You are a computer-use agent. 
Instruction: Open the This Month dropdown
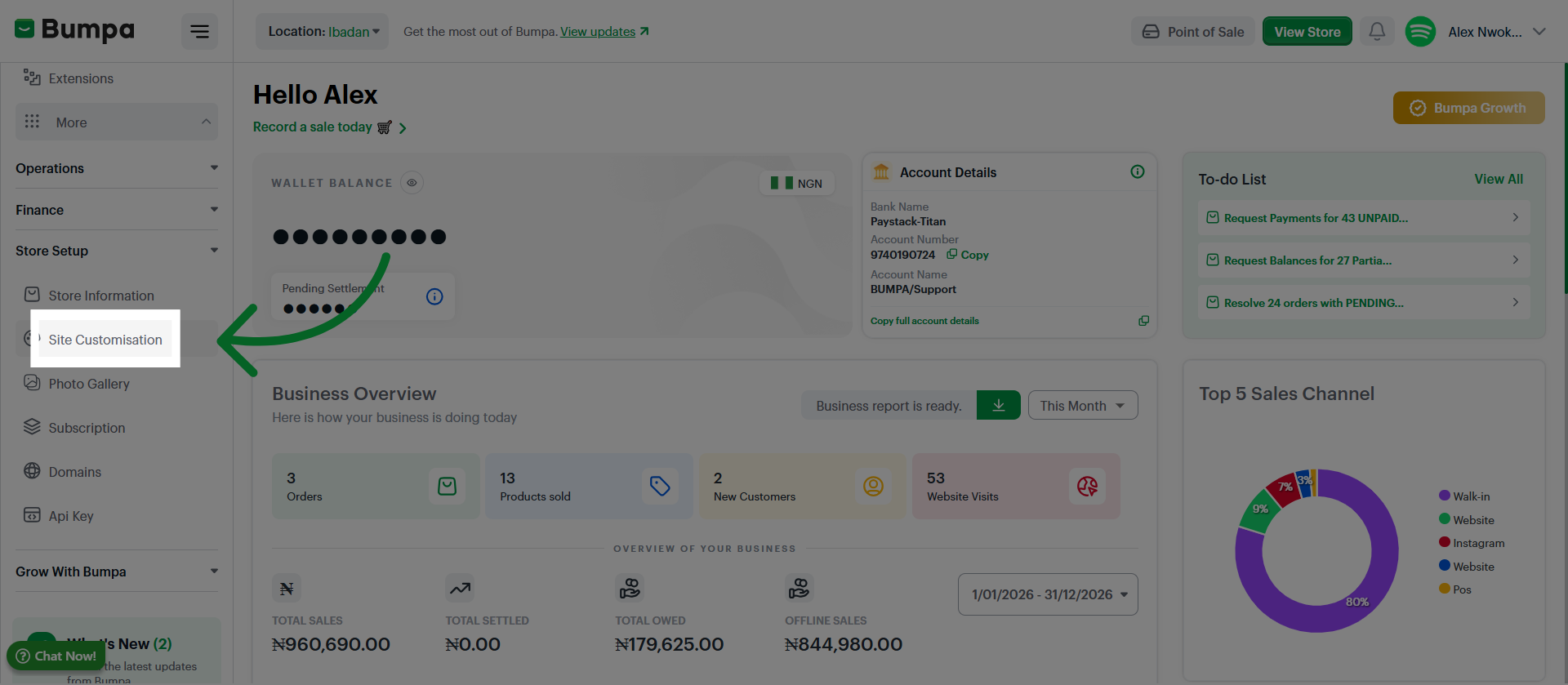click(x=1083, y=406)
